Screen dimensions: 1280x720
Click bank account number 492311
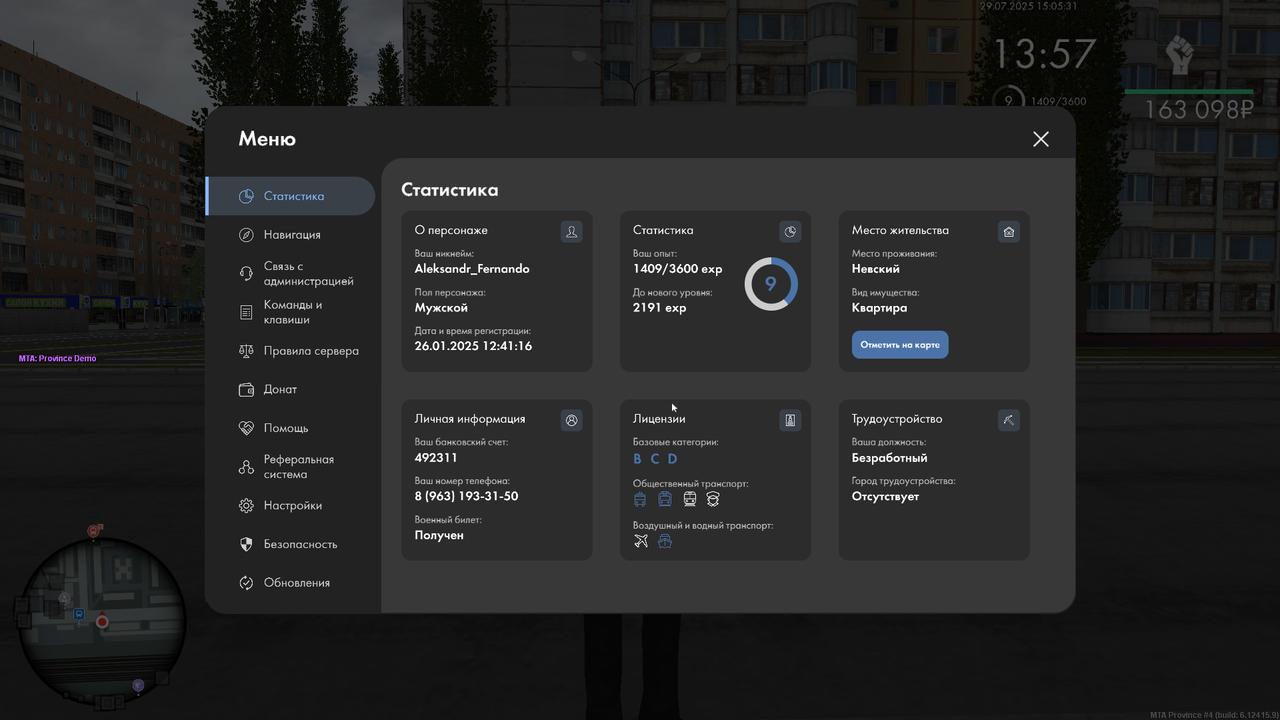[436, 458]
